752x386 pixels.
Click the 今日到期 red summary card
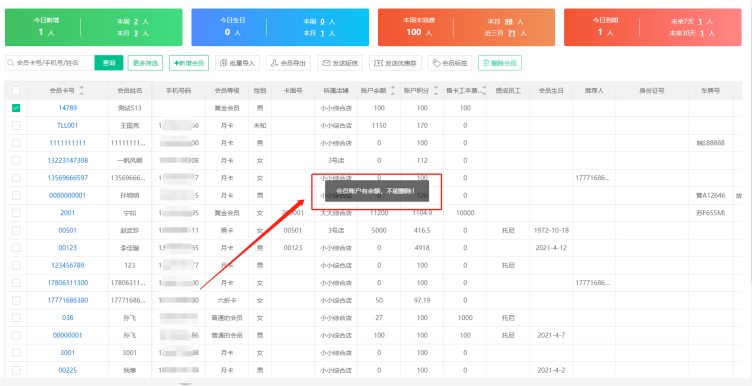[653, 27]
